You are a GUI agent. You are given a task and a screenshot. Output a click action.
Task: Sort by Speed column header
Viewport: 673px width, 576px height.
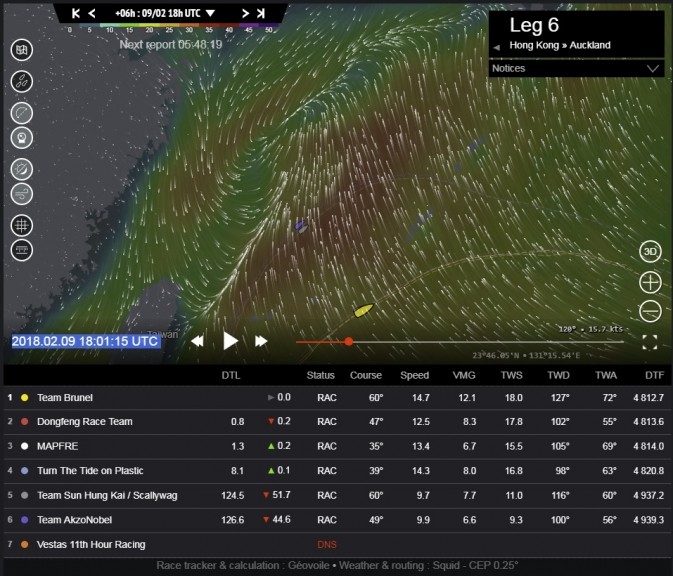click(415, 376)
